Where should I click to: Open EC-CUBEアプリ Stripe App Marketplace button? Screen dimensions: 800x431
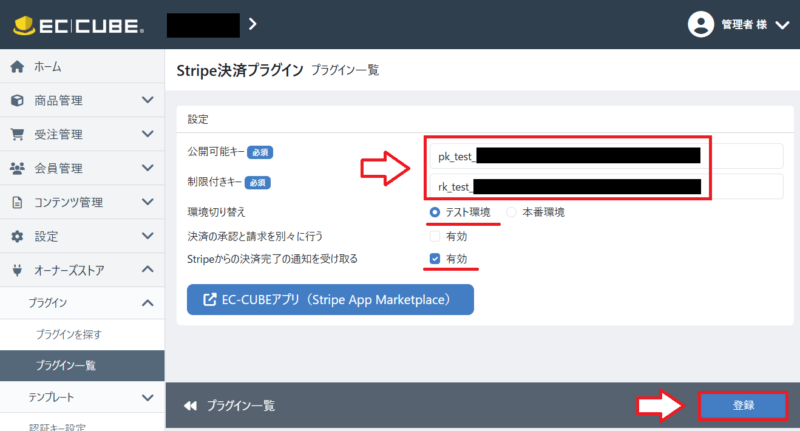(330, 299)
